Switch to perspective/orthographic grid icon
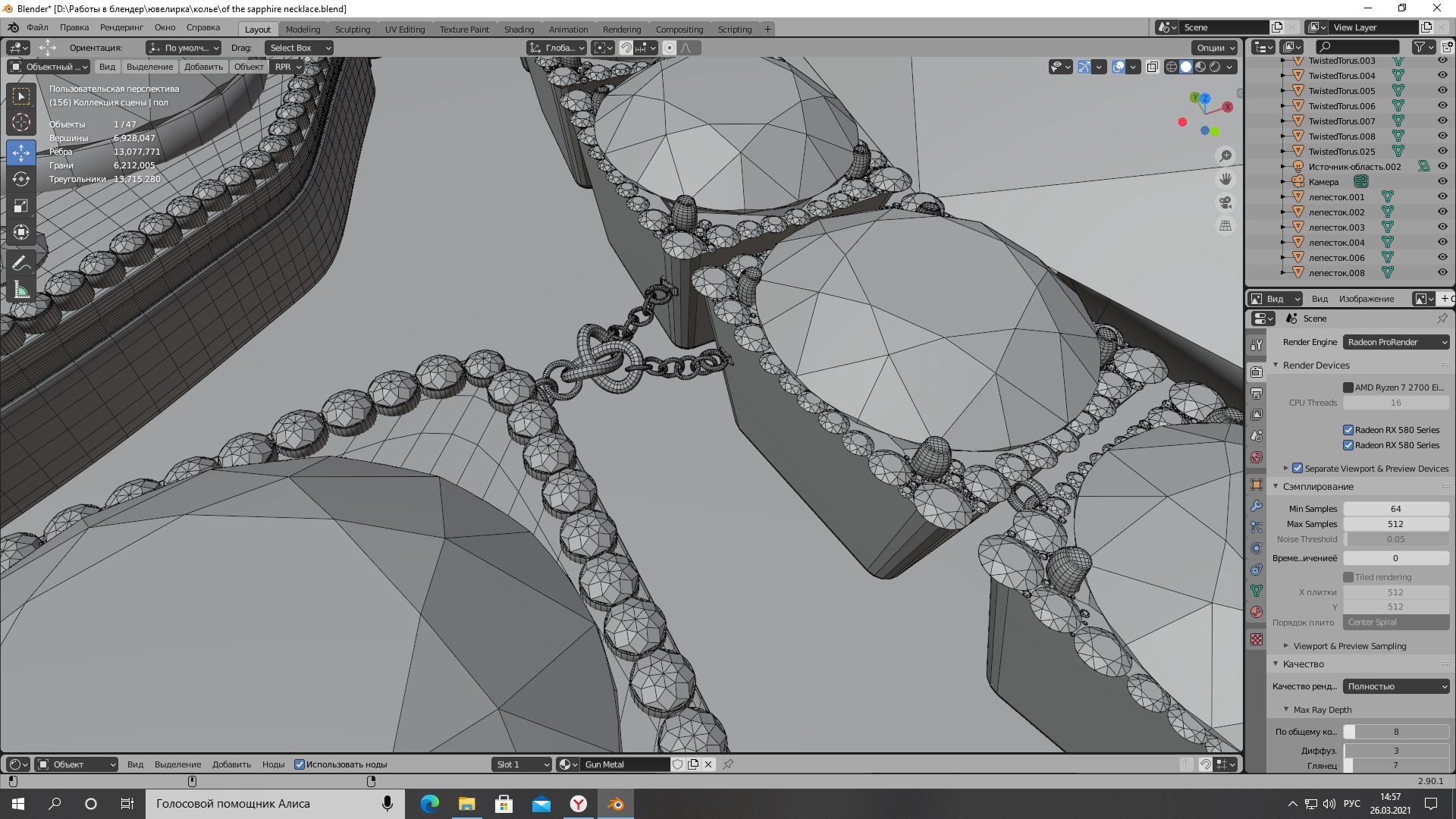 coord(1225,226)
